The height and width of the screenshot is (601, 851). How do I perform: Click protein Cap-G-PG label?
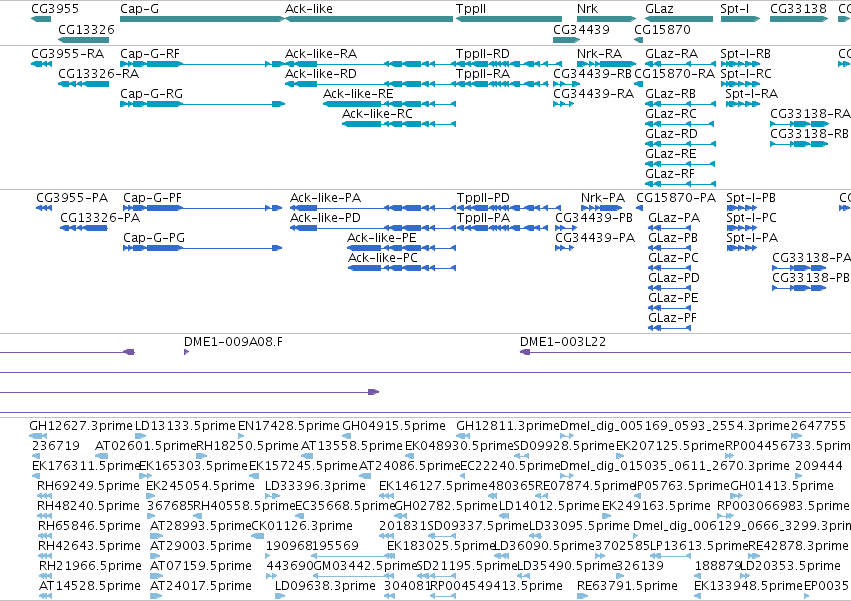(x=154, y=238)
